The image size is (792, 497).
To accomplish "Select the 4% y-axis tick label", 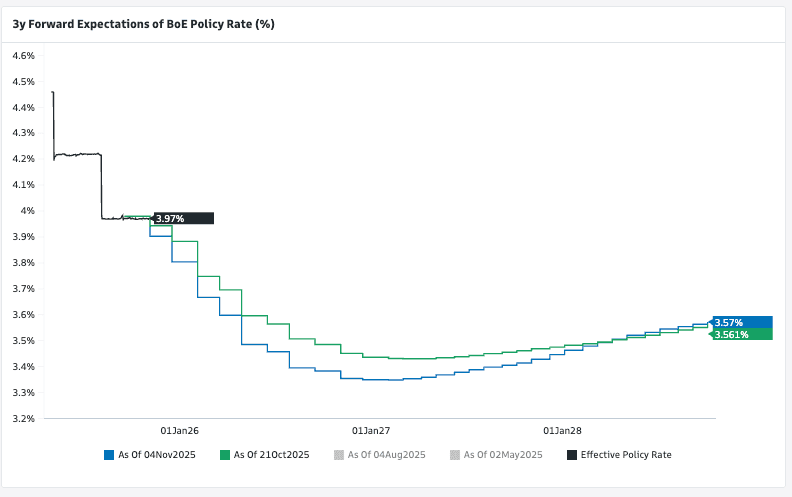I will tap(29, 211).
